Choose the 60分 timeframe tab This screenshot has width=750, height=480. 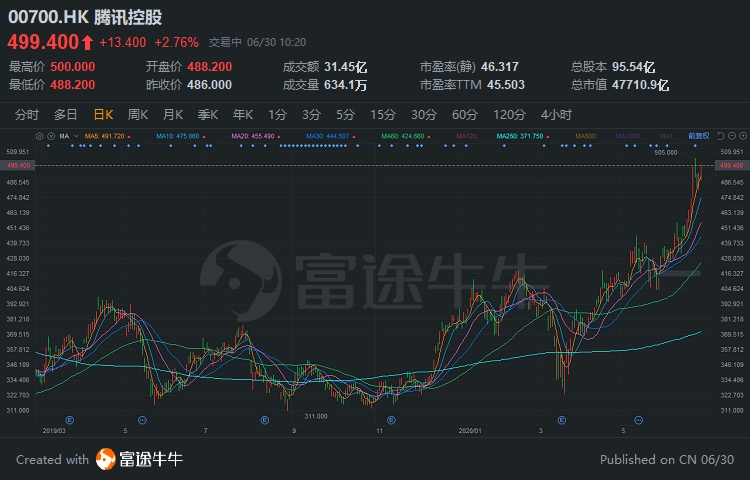(x=465, y=114)
